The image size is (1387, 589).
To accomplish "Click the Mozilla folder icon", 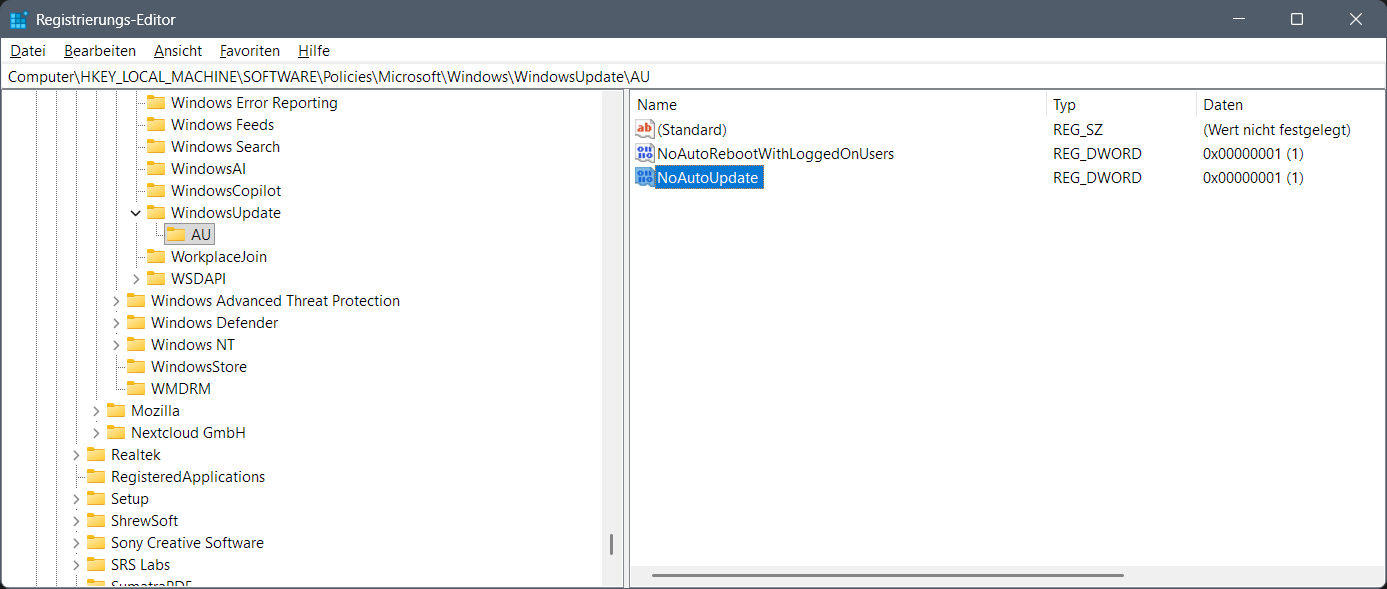I will click(x=116, y=410).
